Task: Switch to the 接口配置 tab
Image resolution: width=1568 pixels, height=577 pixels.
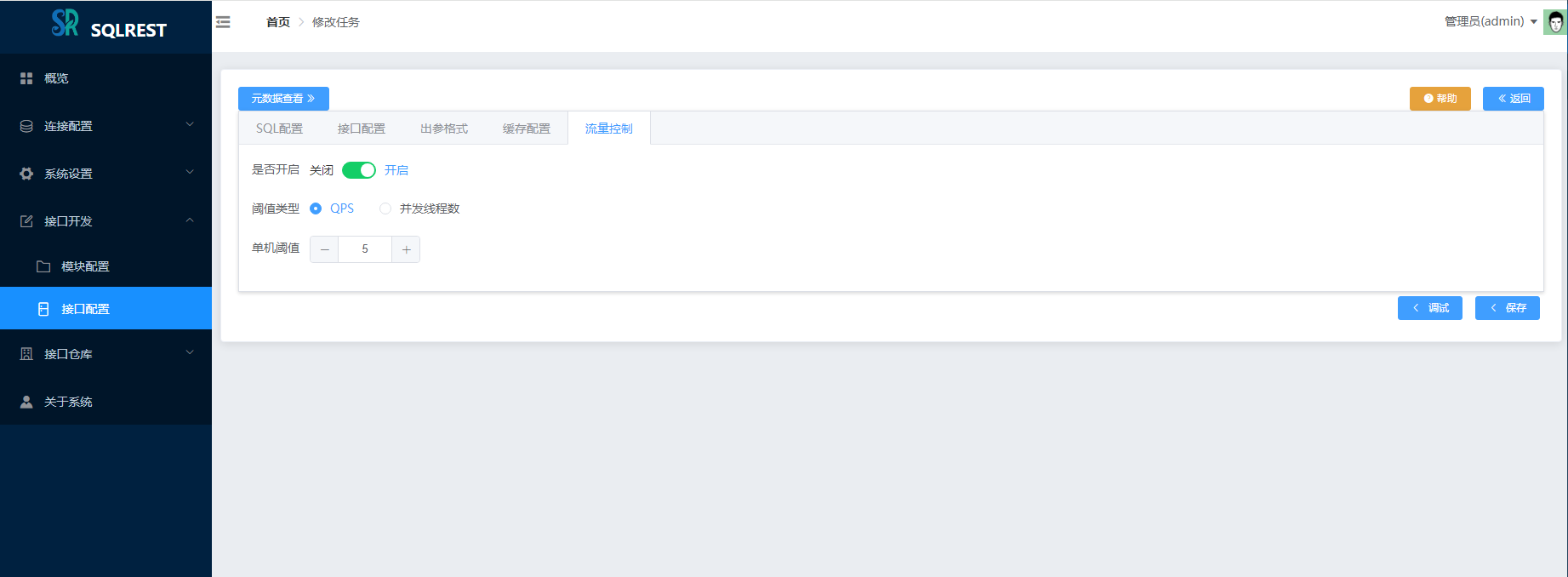Action: point(362,129)
